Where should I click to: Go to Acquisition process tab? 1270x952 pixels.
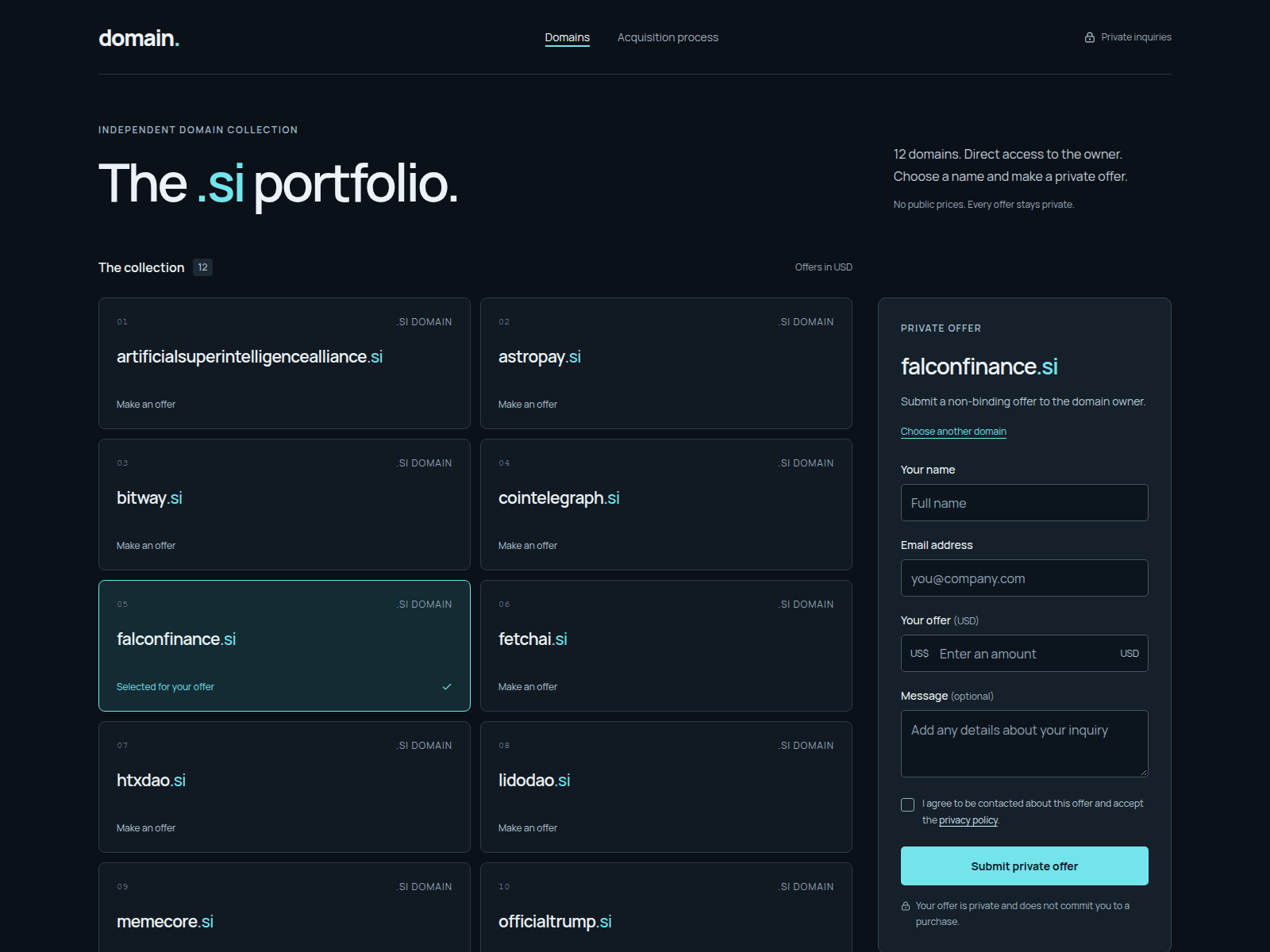[668, 37]
